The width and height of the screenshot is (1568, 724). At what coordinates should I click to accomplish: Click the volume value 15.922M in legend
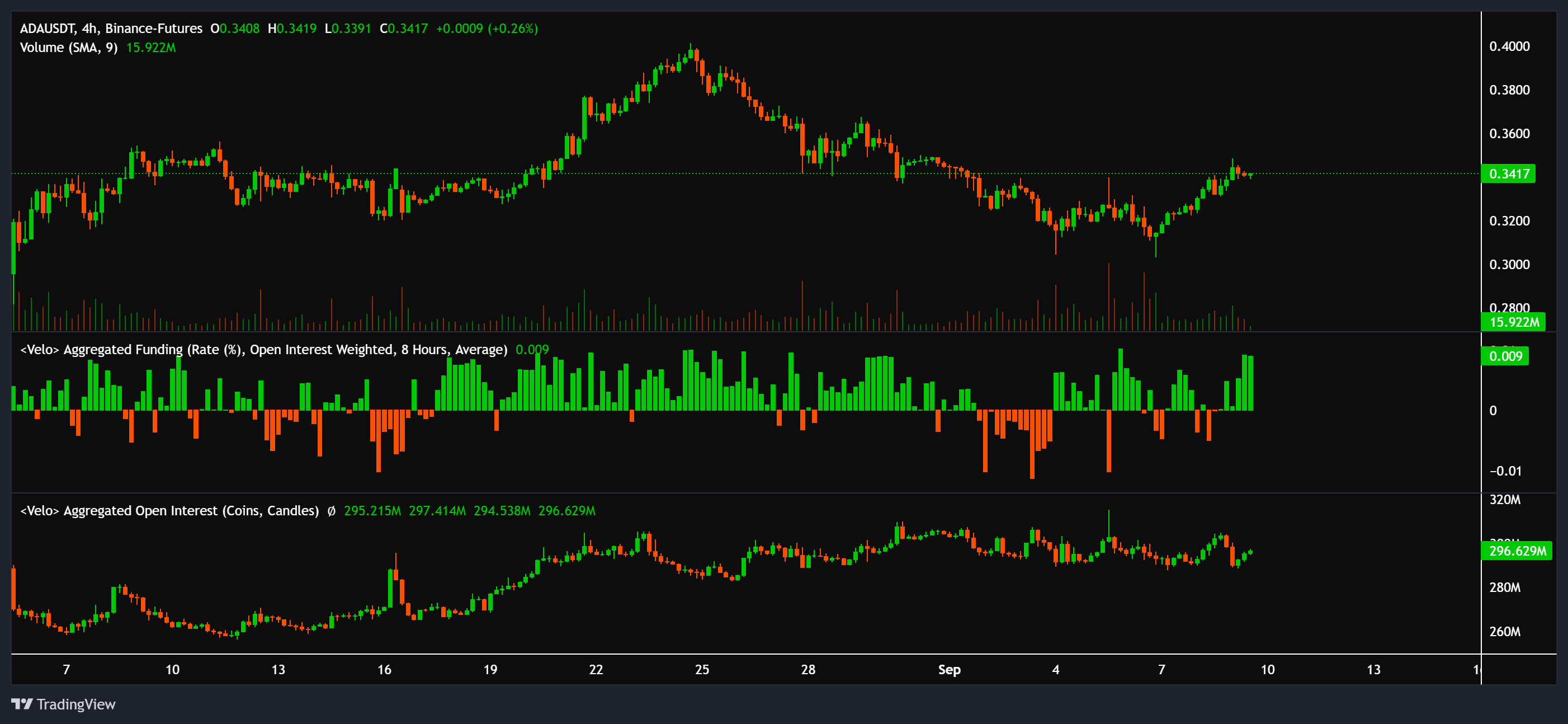click(151, 48)
